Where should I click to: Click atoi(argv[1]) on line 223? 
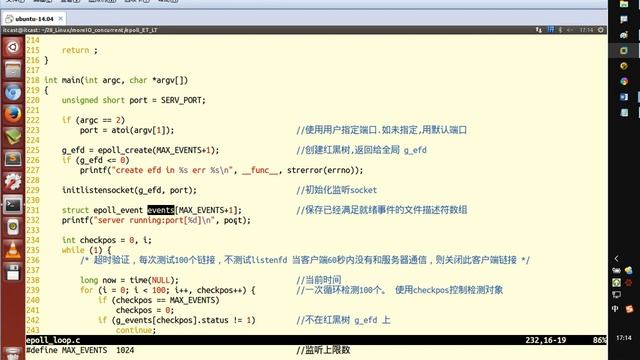click(142, 130)
